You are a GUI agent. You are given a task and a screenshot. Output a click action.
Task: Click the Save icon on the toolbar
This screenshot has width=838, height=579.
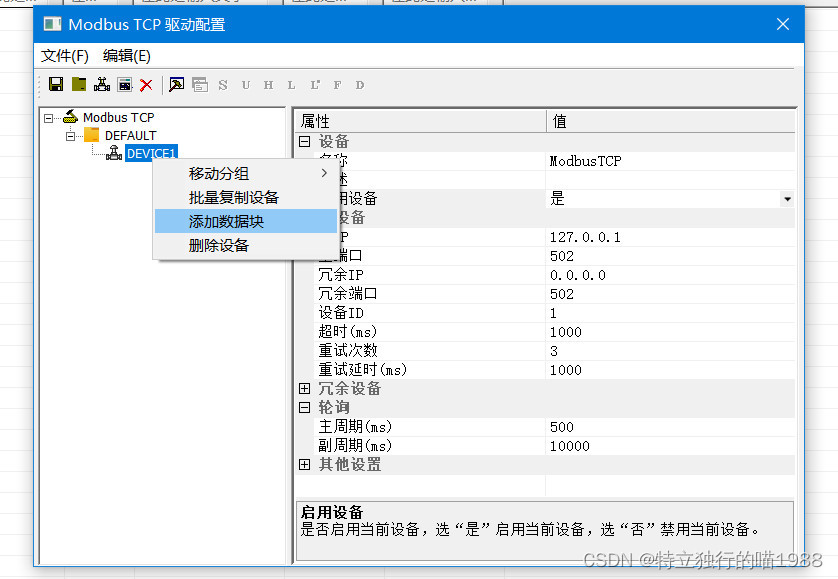(x=55, y=84)
